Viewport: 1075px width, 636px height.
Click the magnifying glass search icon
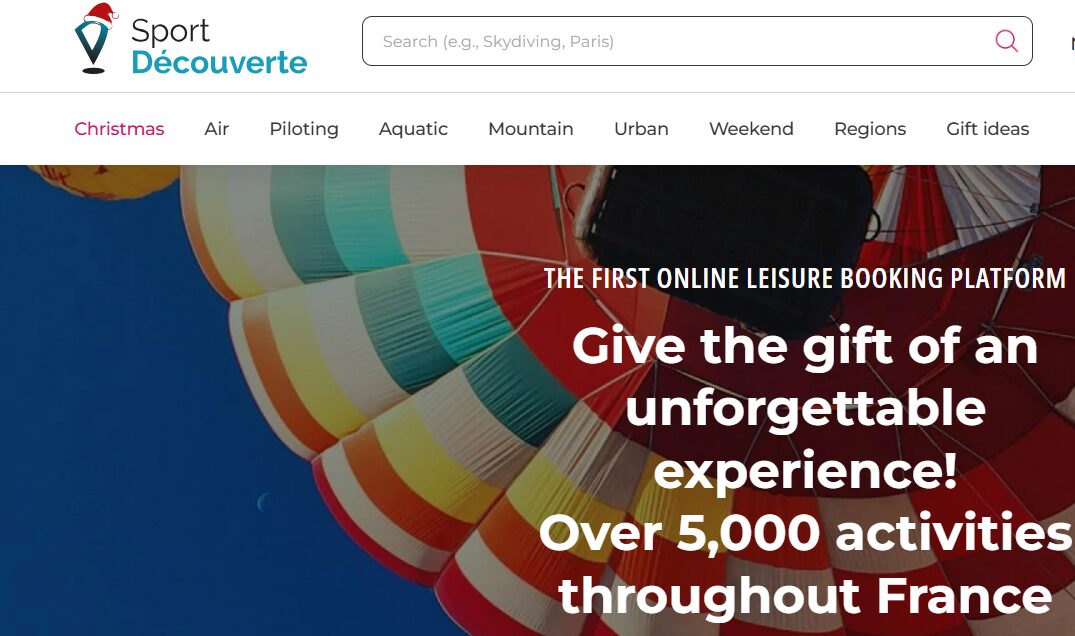tap(1006, 41)
